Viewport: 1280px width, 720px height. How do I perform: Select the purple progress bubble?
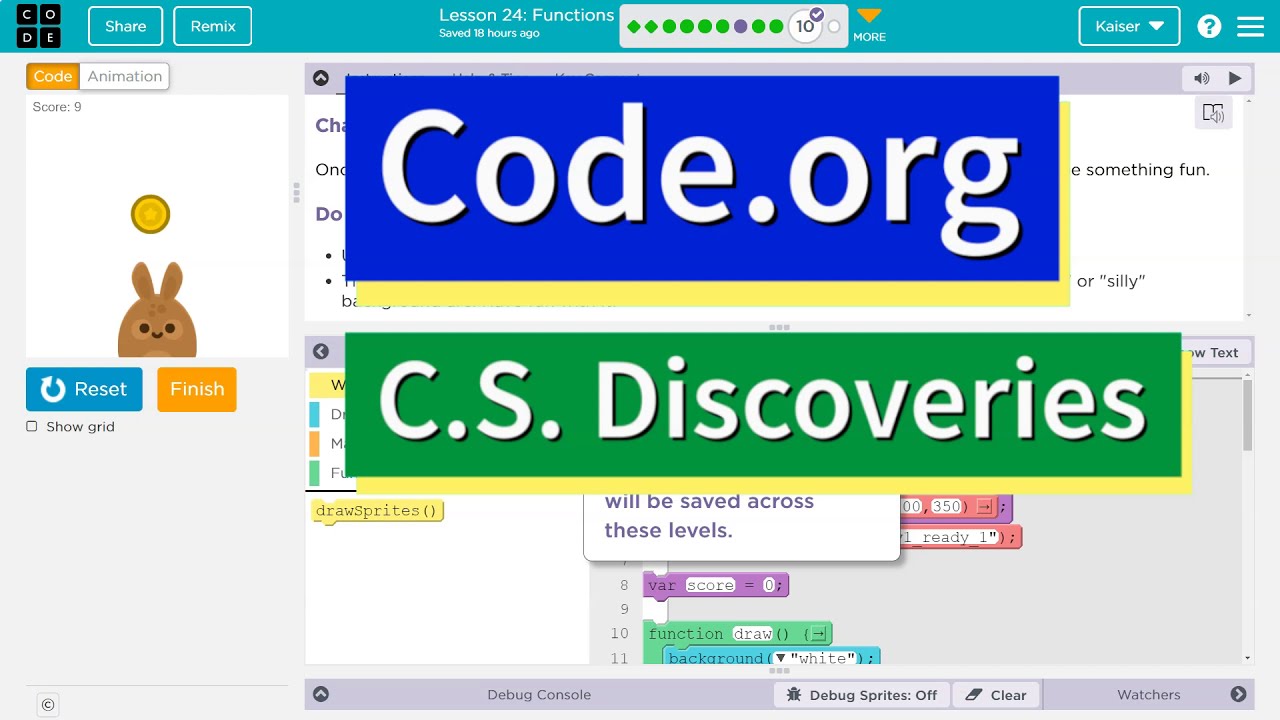pos(740,26)
